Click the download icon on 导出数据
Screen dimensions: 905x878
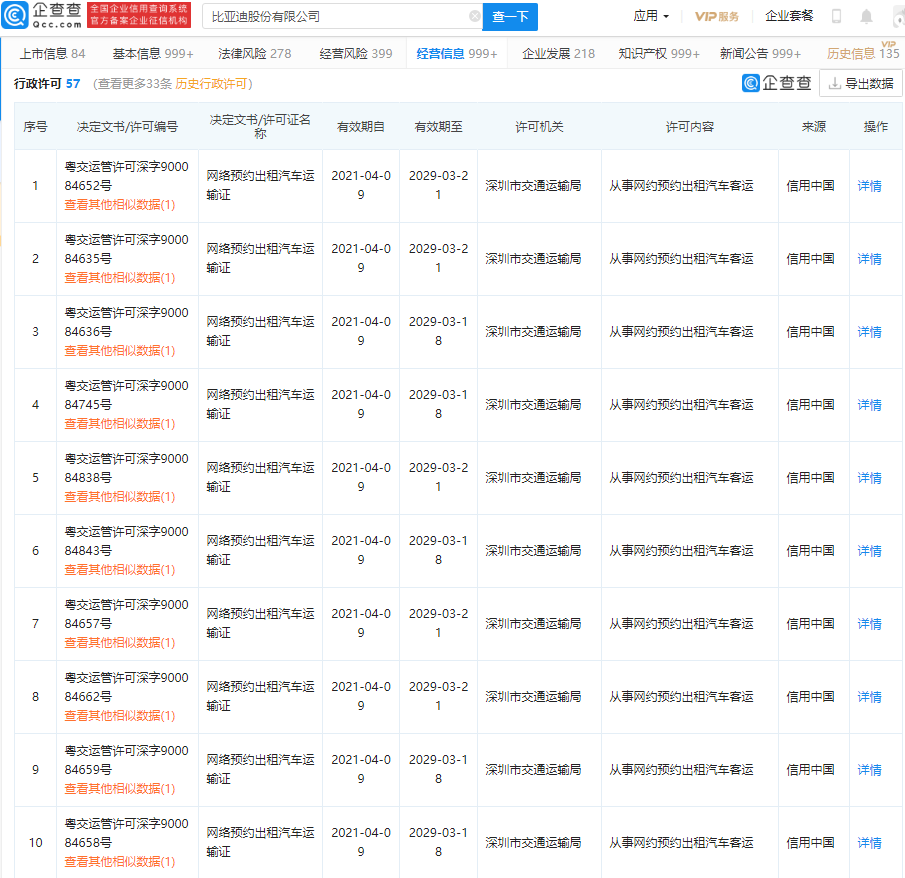[x=834, y=83]
